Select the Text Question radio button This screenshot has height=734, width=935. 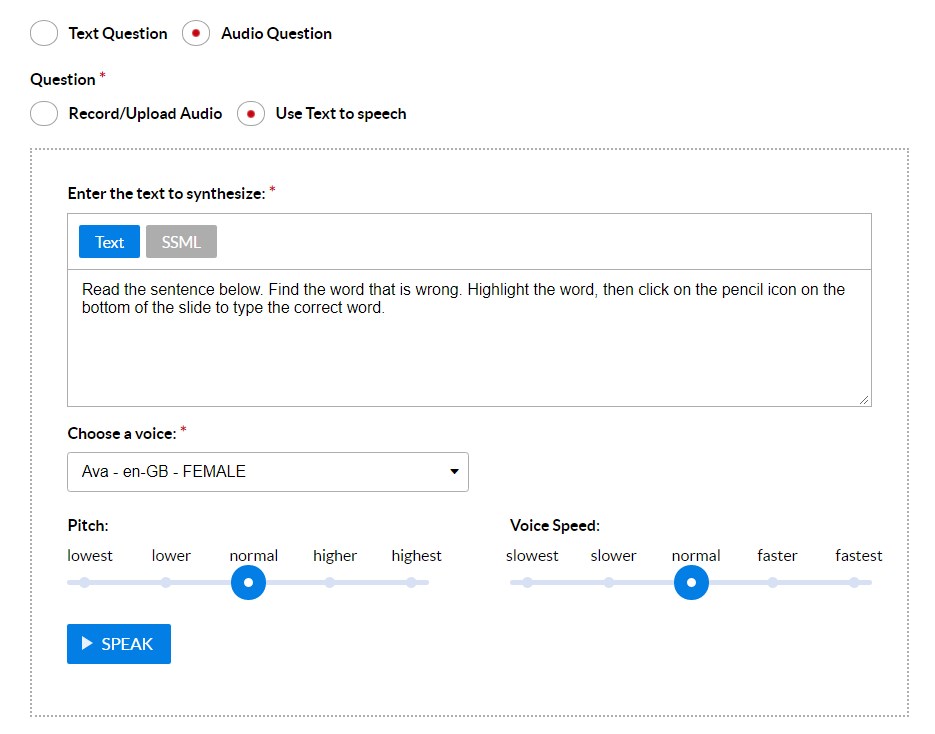pyautogui.click(x=44, y=33)
